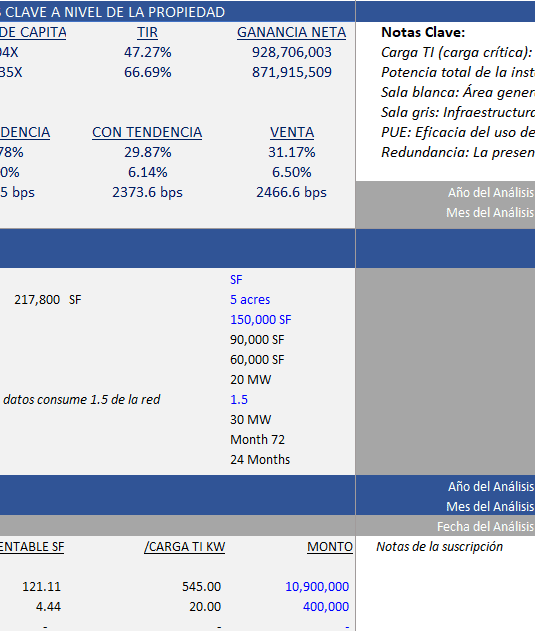Screen dimensions: 535x631
Task: Click the 150,000 SF input cell
Action: coord(260,320)
